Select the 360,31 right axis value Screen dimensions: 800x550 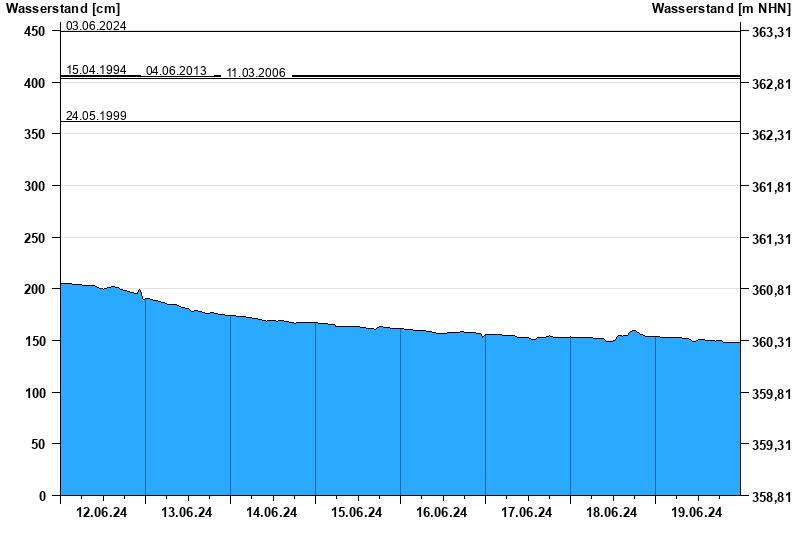tap(770, 342)
